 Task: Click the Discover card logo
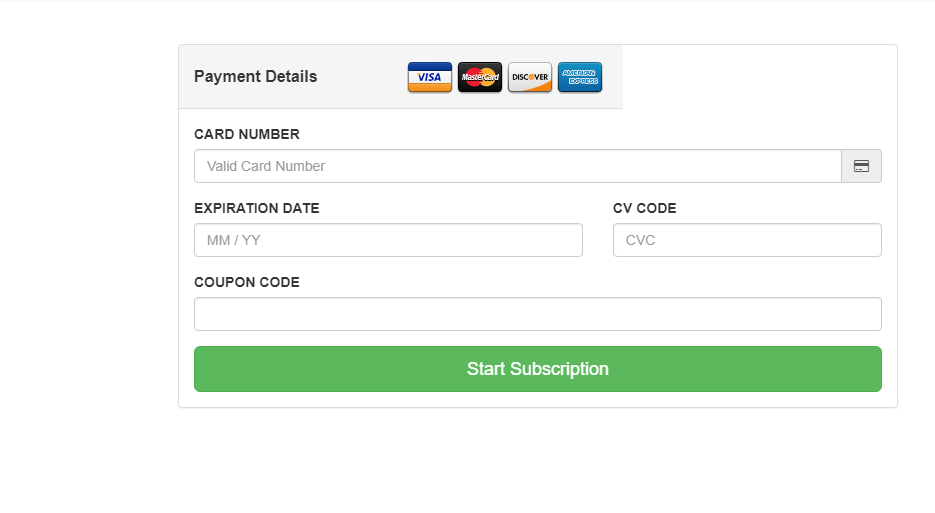pyautogui.click(x=530, y=77)
